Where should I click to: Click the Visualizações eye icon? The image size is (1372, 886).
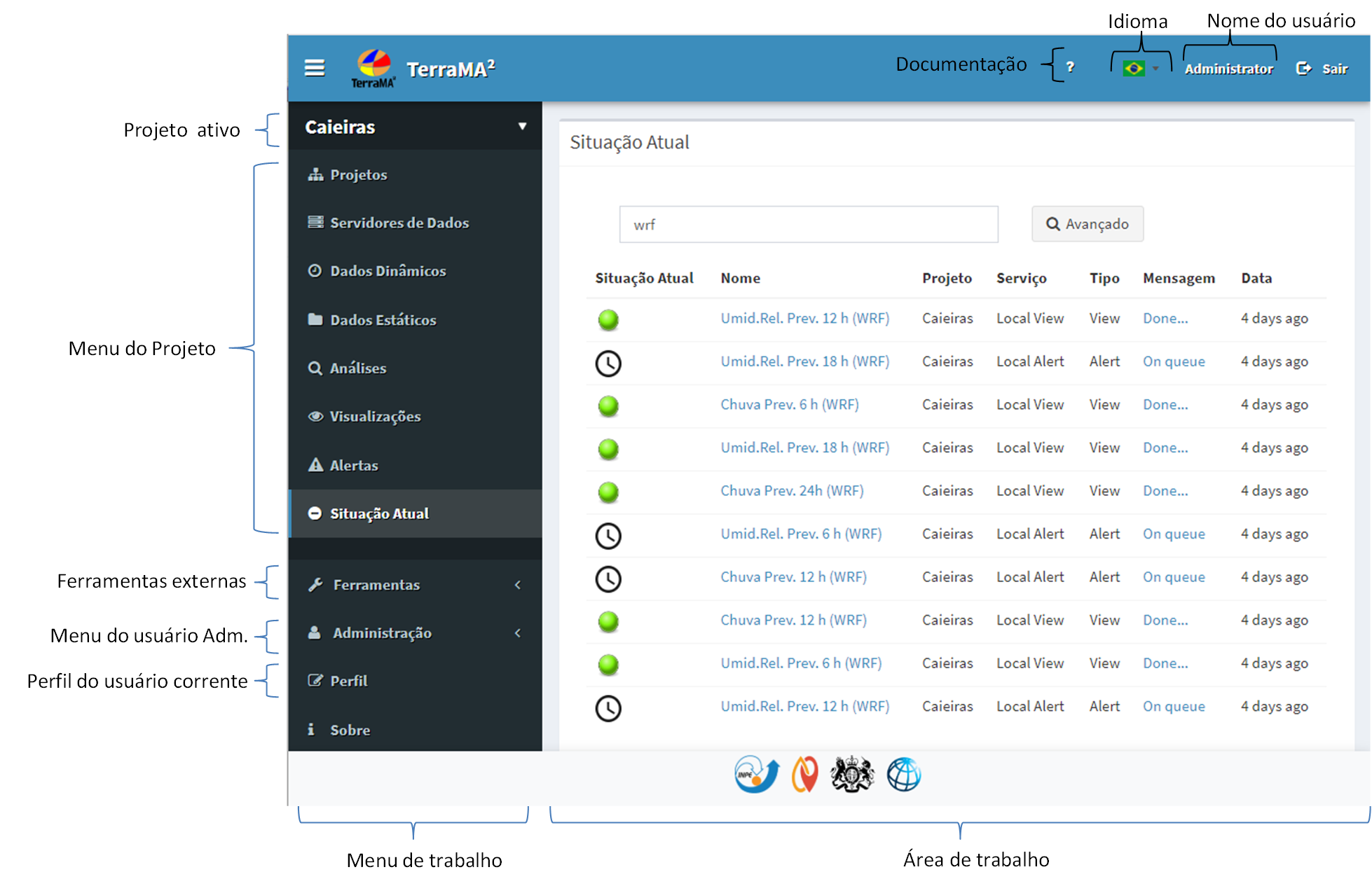pyautogui.click(x=315, y=417)
